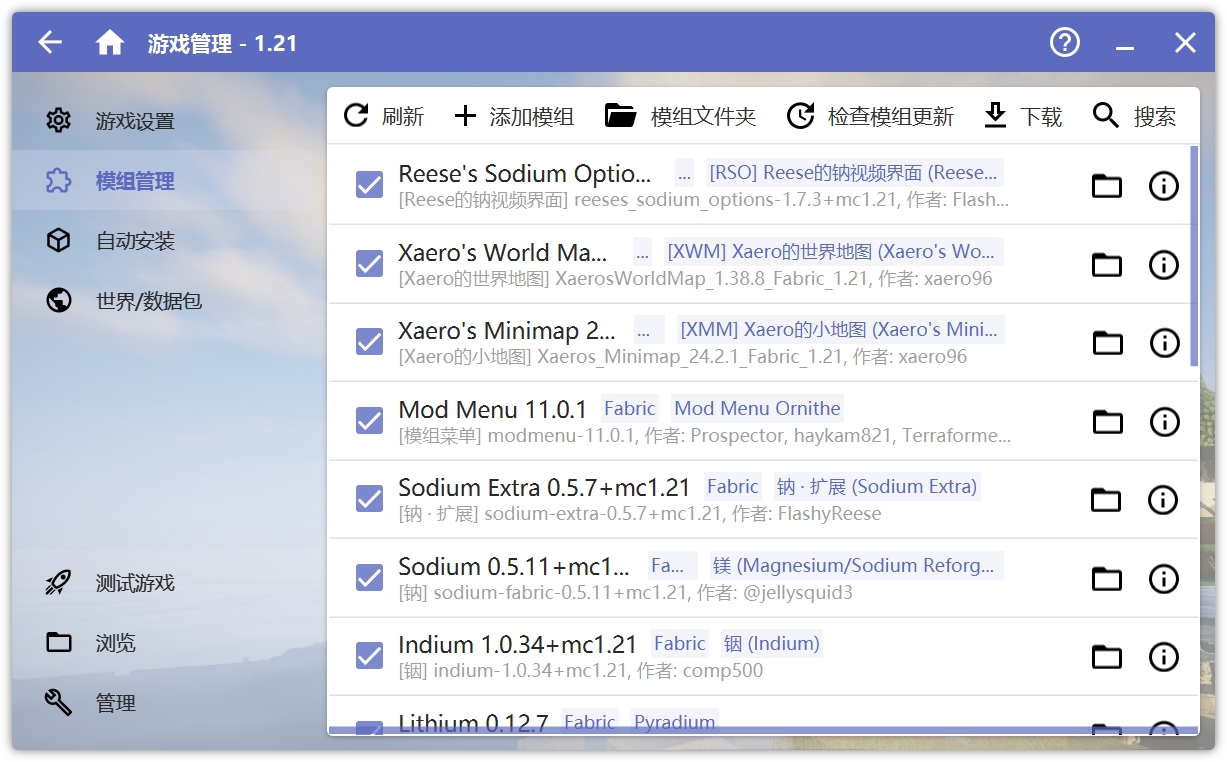The width and height of the screenshot is (1227, 762).
Task: Reveal Xaero's Minimap file in folder
Action: click(x=1106, y=343)
